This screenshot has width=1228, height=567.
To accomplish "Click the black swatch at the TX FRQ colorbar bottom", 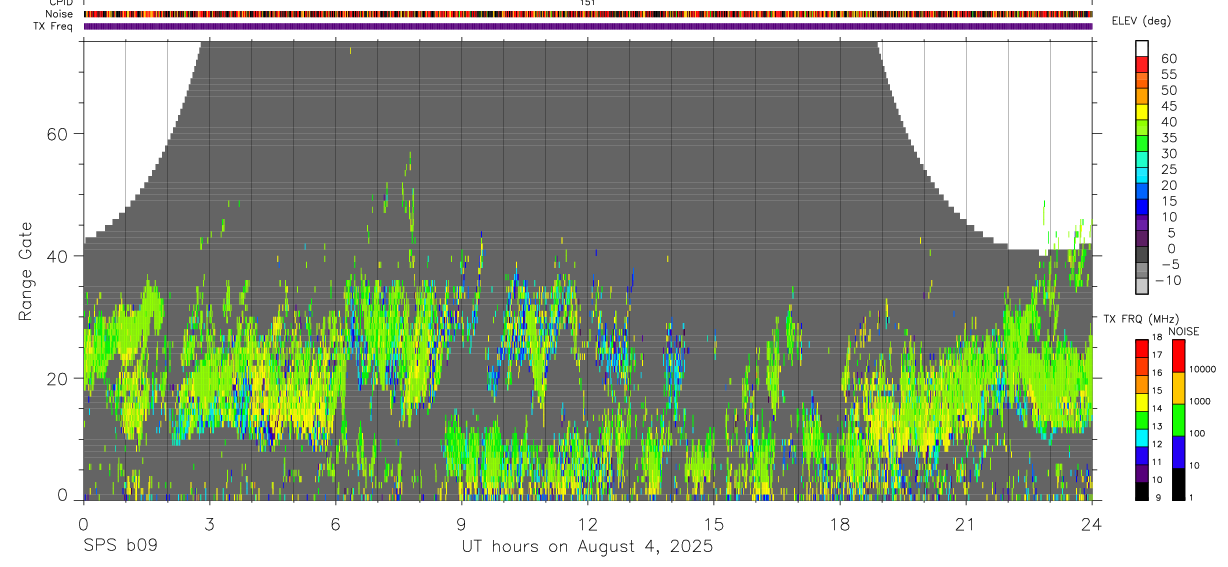I will pyautogui.click(x=1141, y=491).
